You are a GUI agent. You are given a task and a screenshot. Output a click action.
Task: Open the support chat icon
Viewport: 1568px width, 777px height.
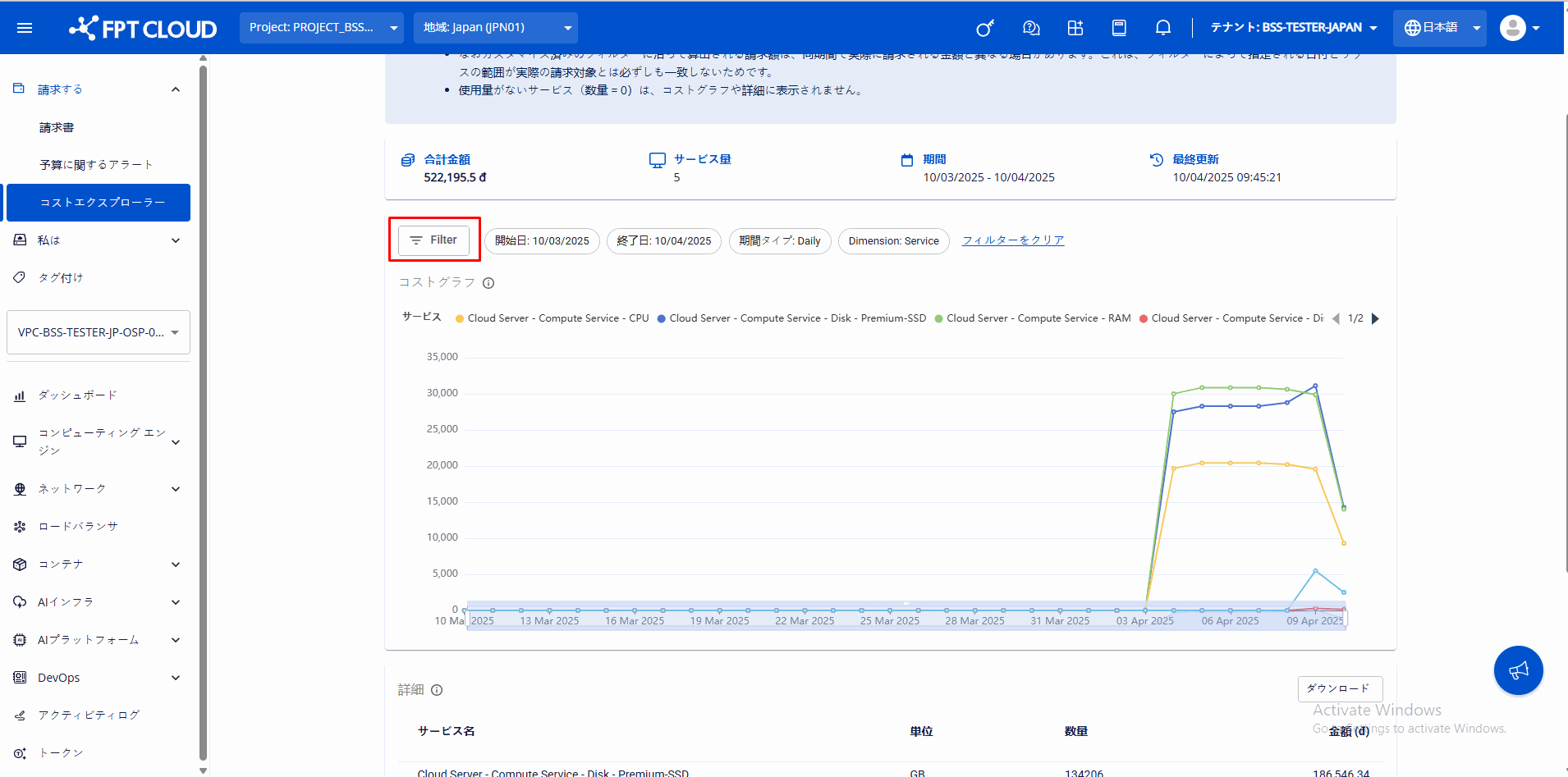point(1031,28)
